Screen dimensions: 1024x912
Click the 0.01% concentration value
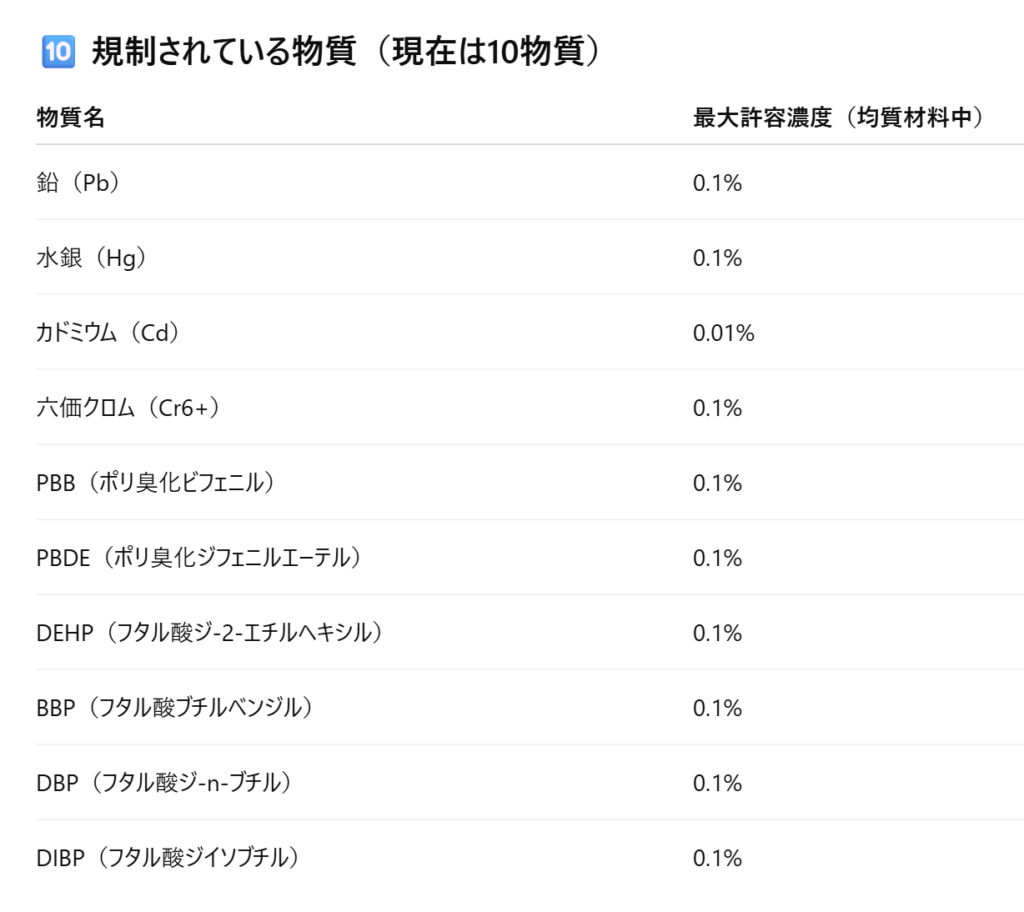coord(724,333)
